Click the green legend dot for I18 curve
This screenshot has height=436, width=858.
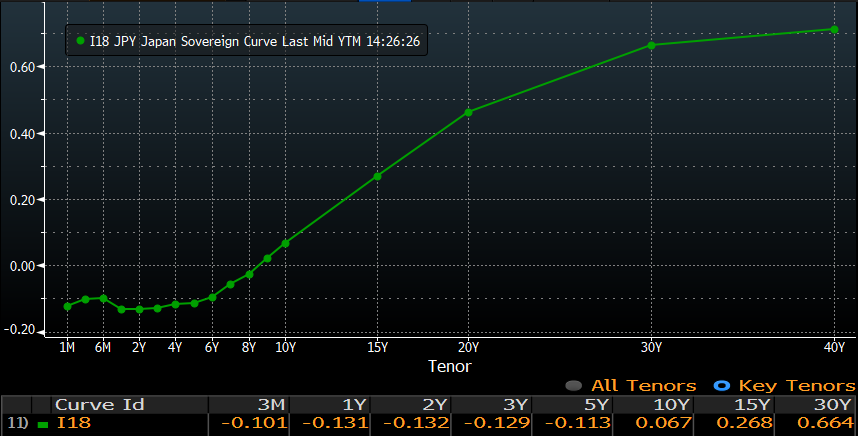pyautogui.click(x=80, y=40)
